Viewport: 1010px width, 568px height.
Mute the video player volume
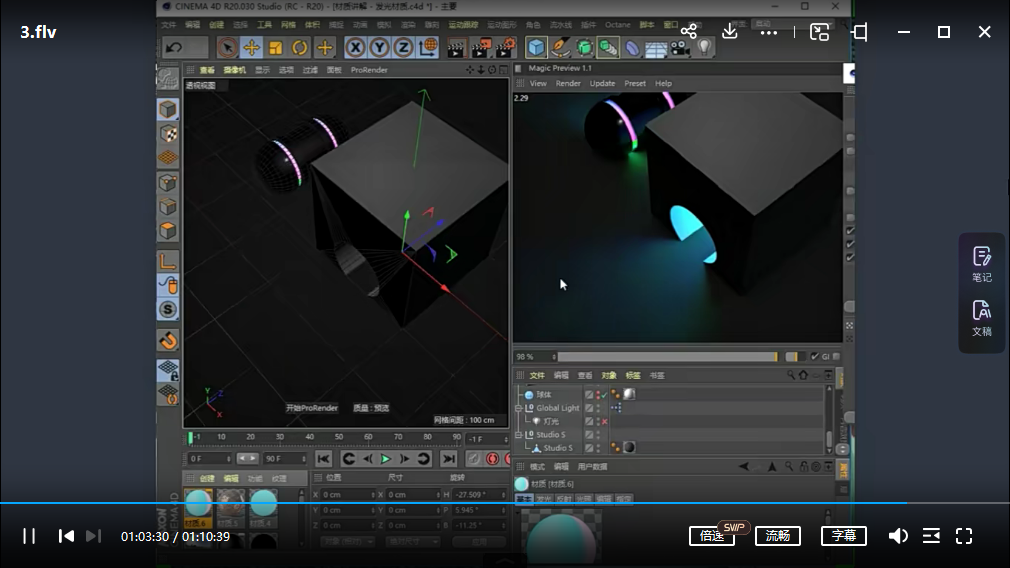[x=898, y=536]
